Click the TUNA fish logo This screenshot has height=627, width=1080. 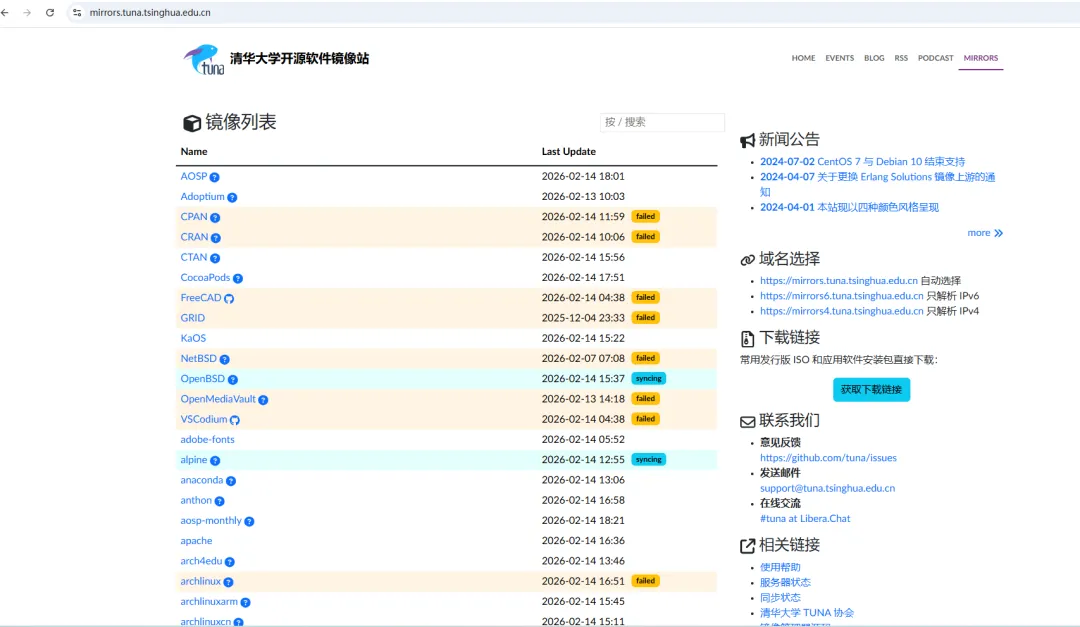tap(204, 59)
